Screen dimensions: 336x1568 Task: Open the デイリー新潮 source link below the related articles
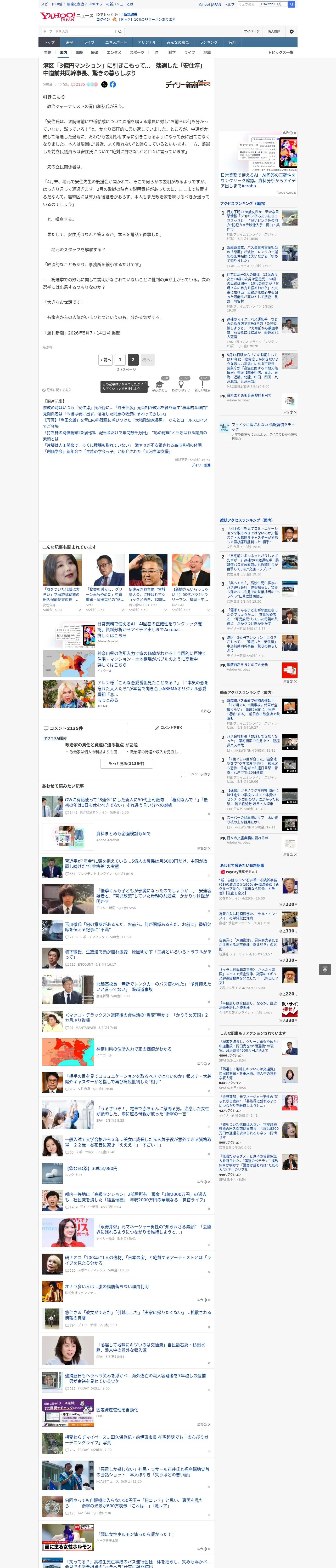[201, 465]
